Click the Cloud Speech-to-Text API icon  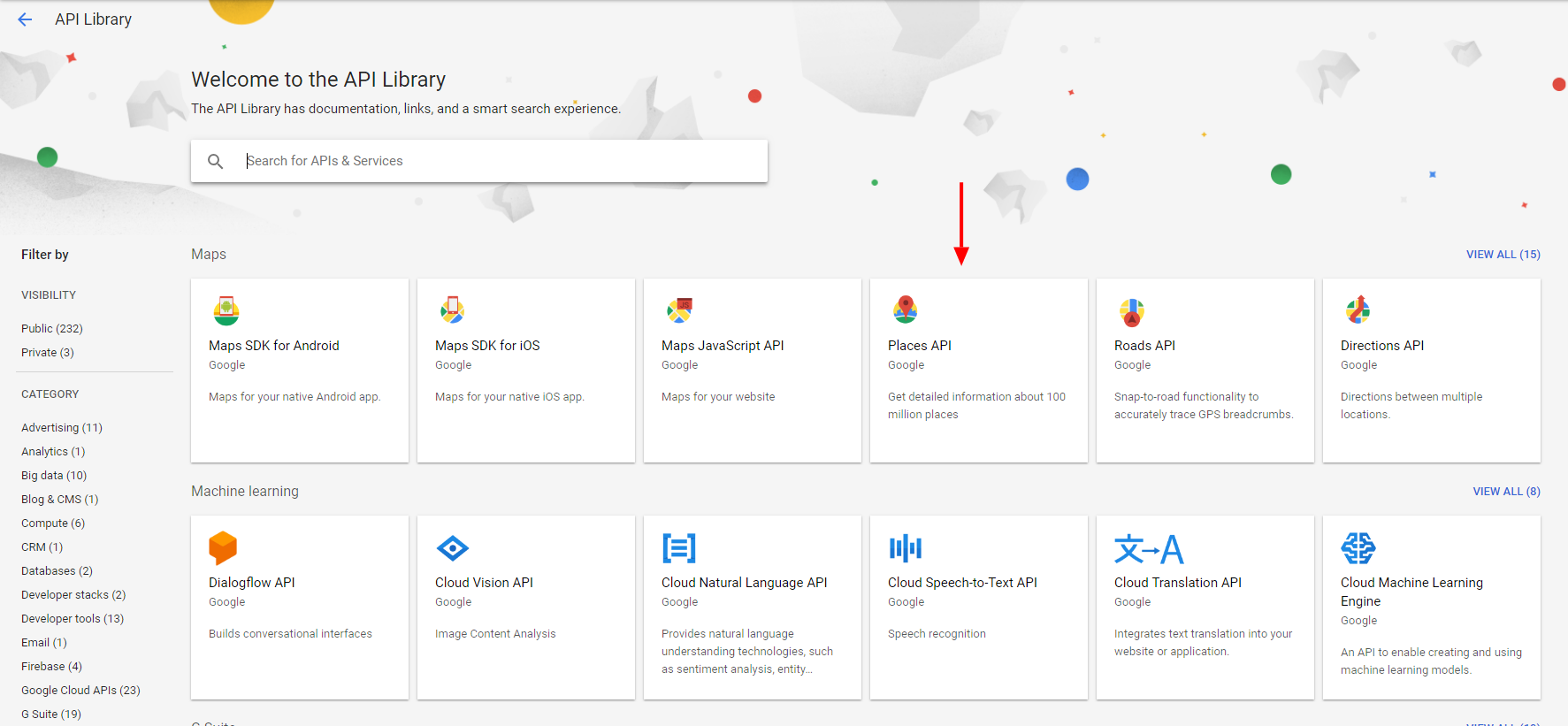pos(906,548)
